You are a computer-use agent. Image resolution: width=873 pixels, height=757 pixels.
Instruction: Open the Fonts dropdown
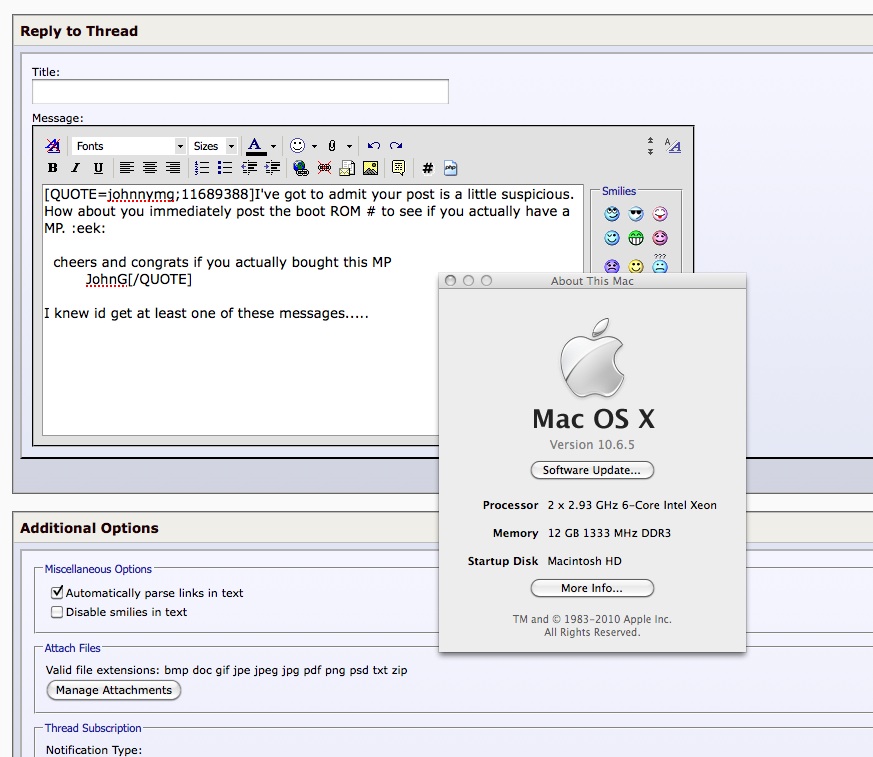[129, 146]
